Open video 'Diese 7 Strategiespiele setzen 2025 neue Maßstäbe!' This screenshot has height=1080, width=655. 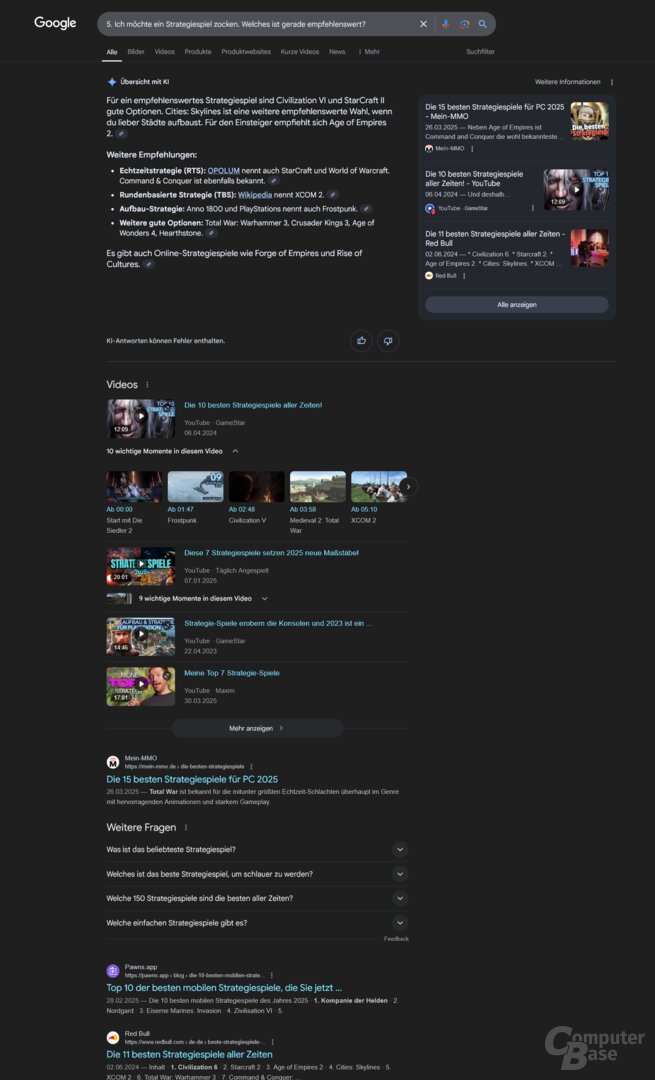point(271,553)
